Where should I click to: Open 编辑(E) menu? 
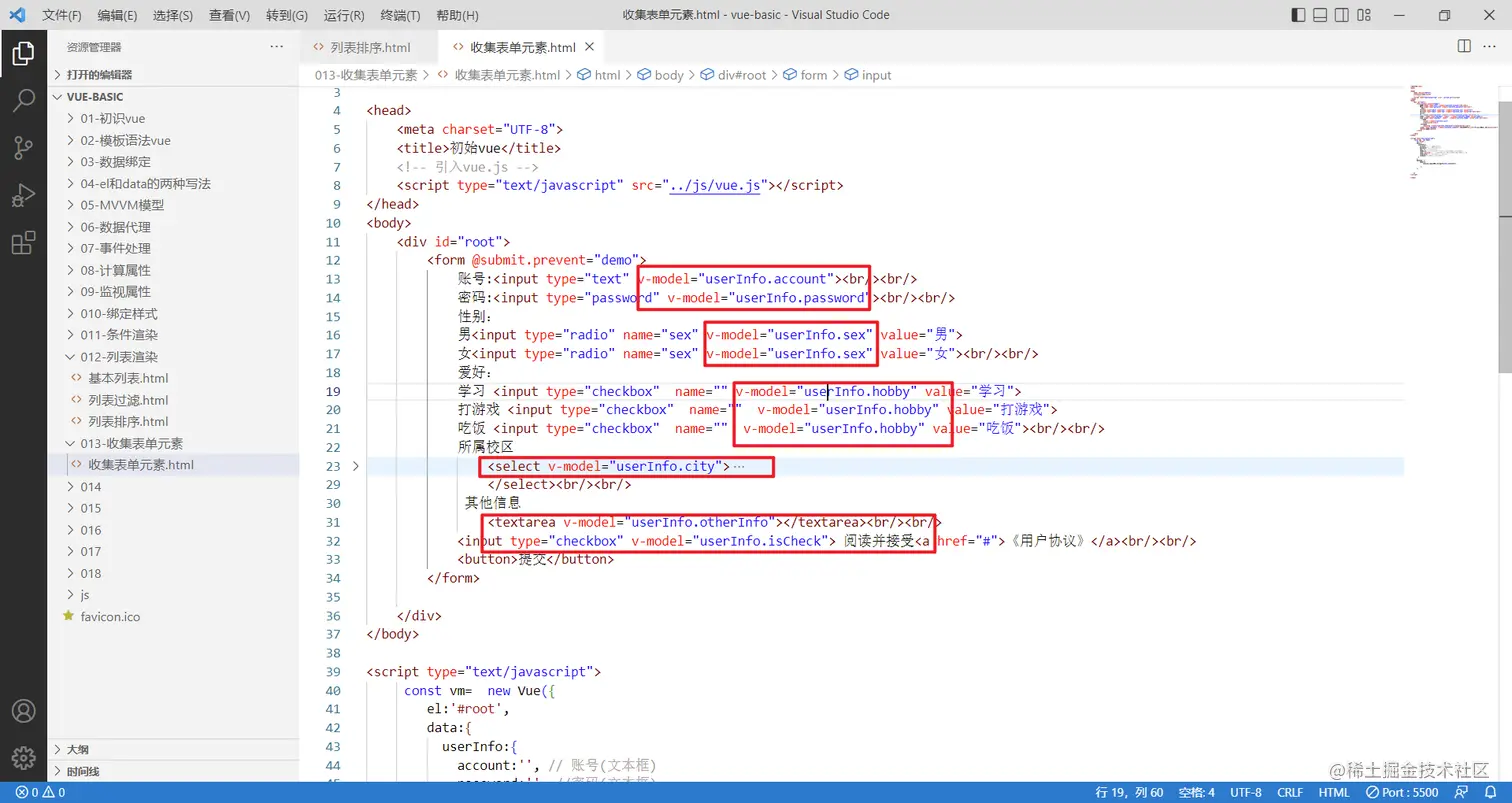[x=118, y=15]
